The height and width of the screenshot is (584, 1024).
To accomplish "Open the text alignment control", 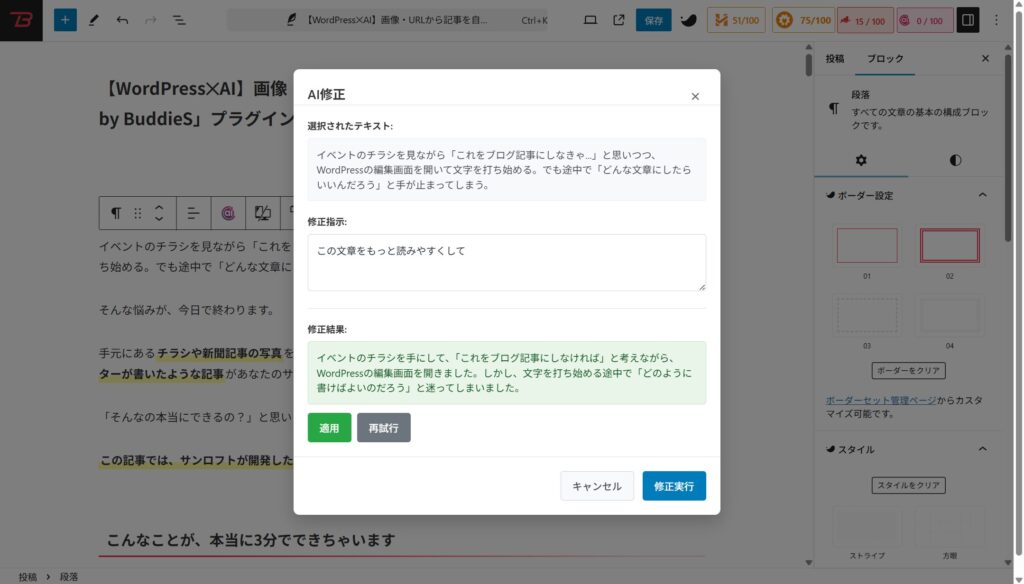I will point(193,213).
